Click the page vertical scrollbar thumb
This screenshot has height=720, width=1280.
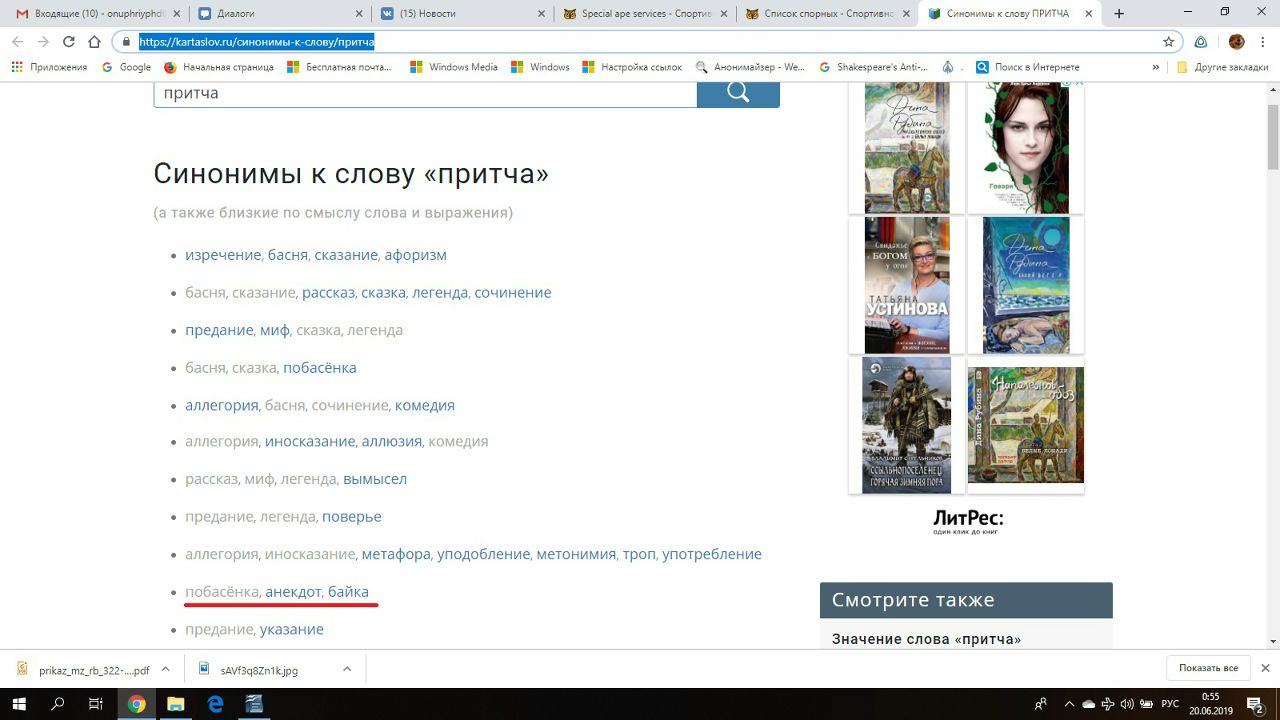click(x=1272, y=130)
